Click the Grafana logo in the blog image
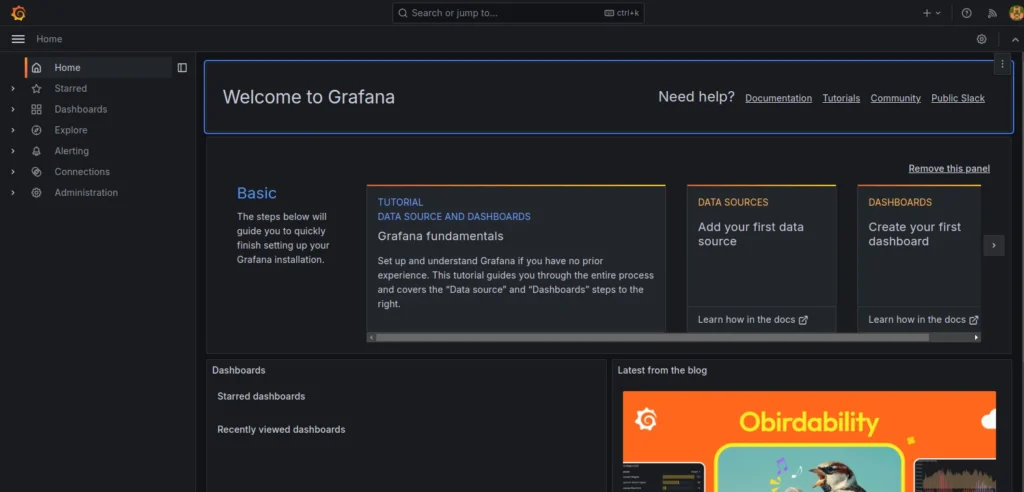 coord(646,419)
